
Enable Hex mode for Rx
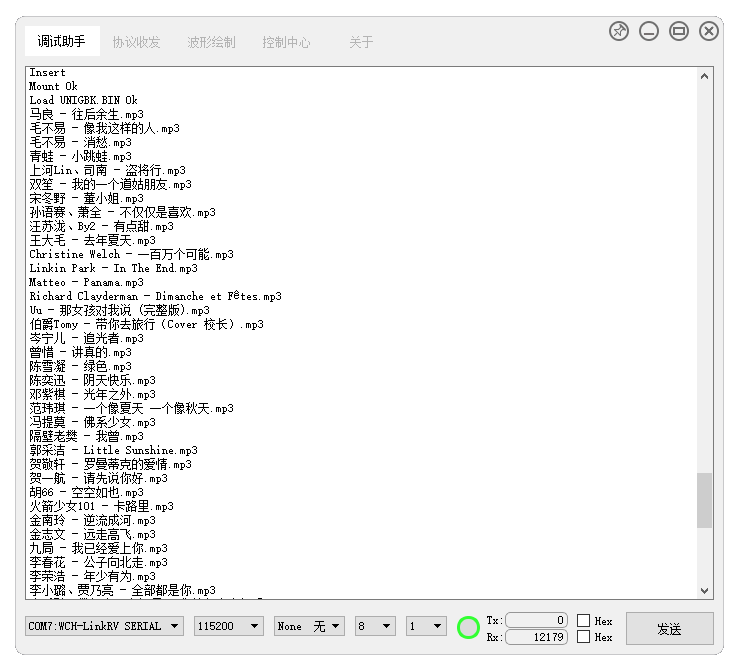583,637
